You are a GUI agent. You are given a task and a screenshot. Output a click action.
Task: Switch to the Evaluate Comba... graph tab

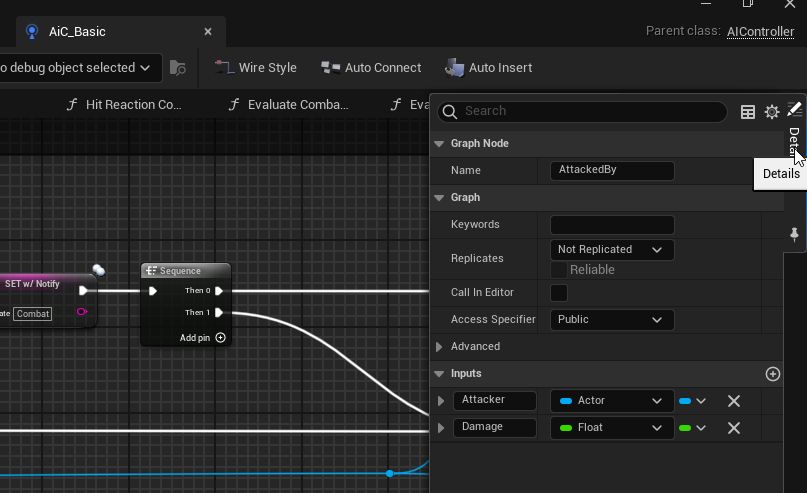(288, 104)
